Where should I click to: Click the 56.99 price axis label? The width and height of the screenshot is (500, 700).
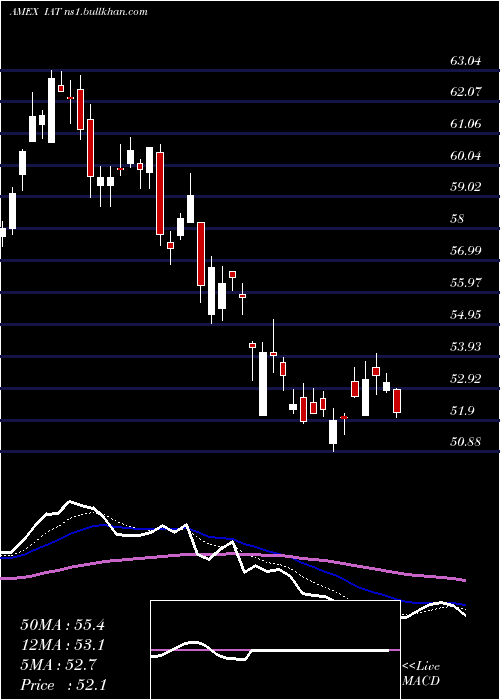coord(466,250)
